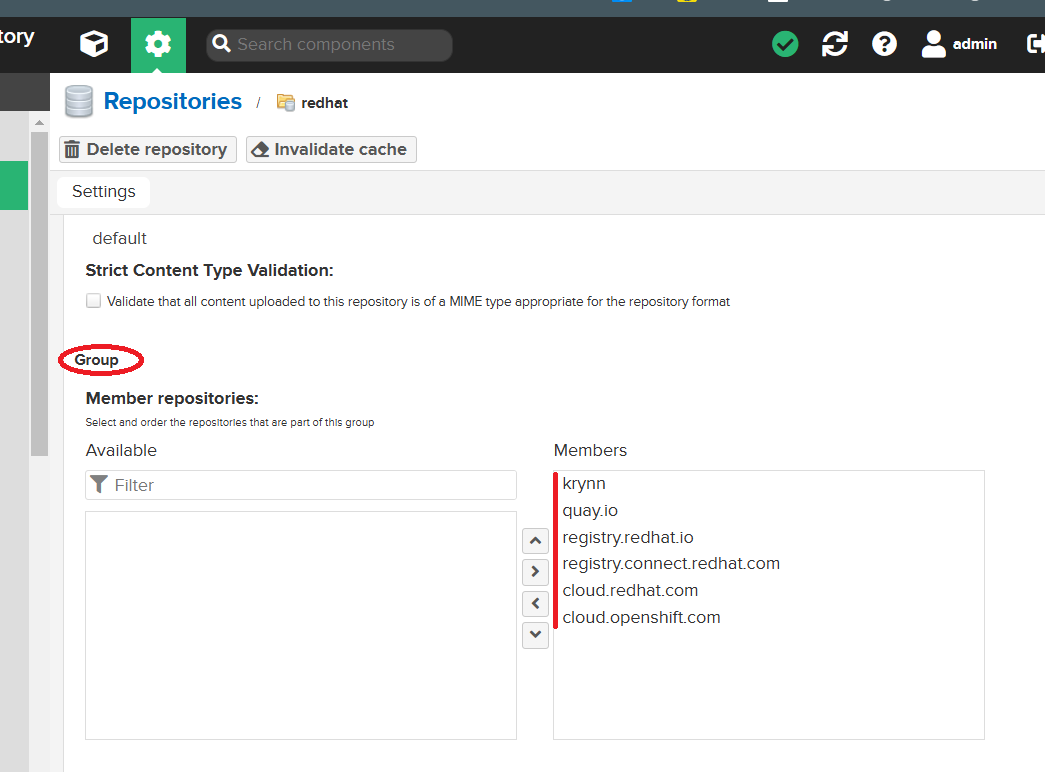
Task: Click the green system status checkmark
Action: tap(785, 44)
